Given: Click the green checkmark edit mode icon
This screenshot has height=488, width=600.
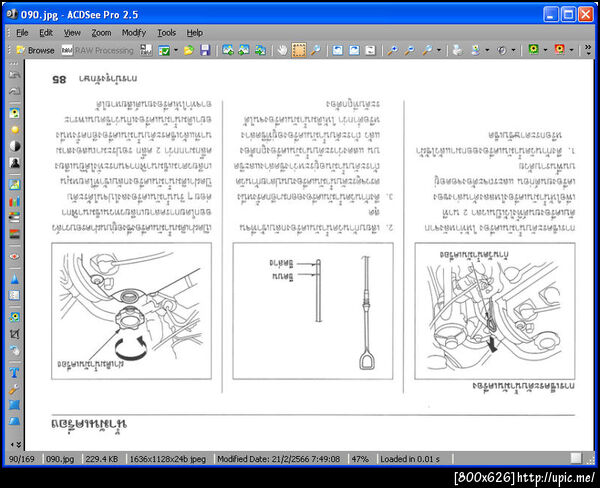Looking at the screenshot, I should pyautogui.click(x=164, y=50).
